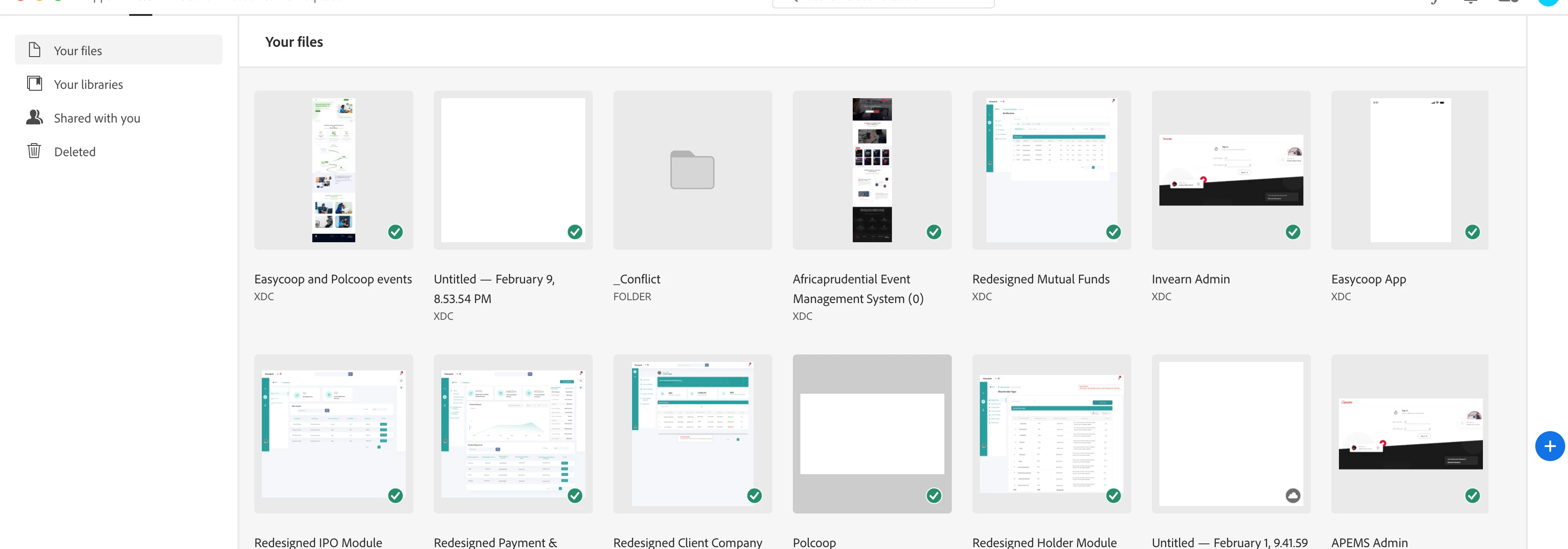The image size is (1568, 549).
Task: Open APEMS Admin file thumbnail
Action: pyautogui.click(x=1409, y=433)
